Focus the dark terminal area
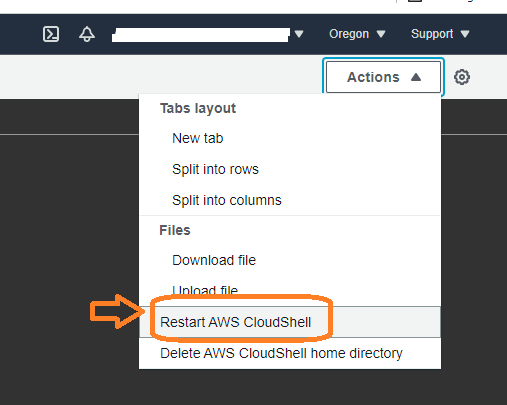The height and width of the screenshot is (405, 507). coord(69,267)
